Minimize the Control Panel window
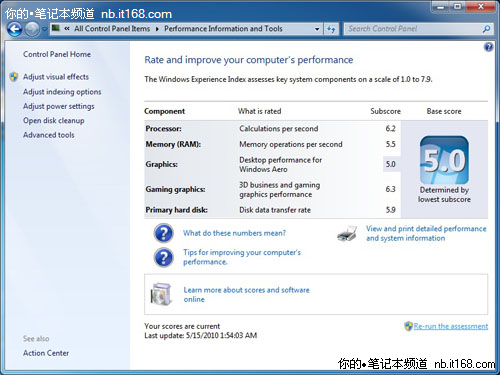The height and width of the screenshot is (375, 500). click(x=441, y=7)
